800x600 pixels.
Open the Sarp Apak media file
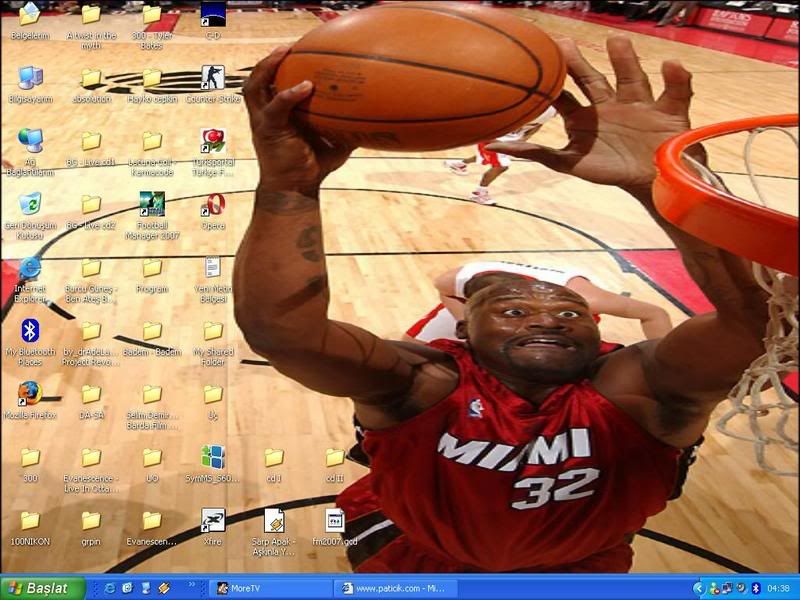pyautogui.click(x=274, y=520)
